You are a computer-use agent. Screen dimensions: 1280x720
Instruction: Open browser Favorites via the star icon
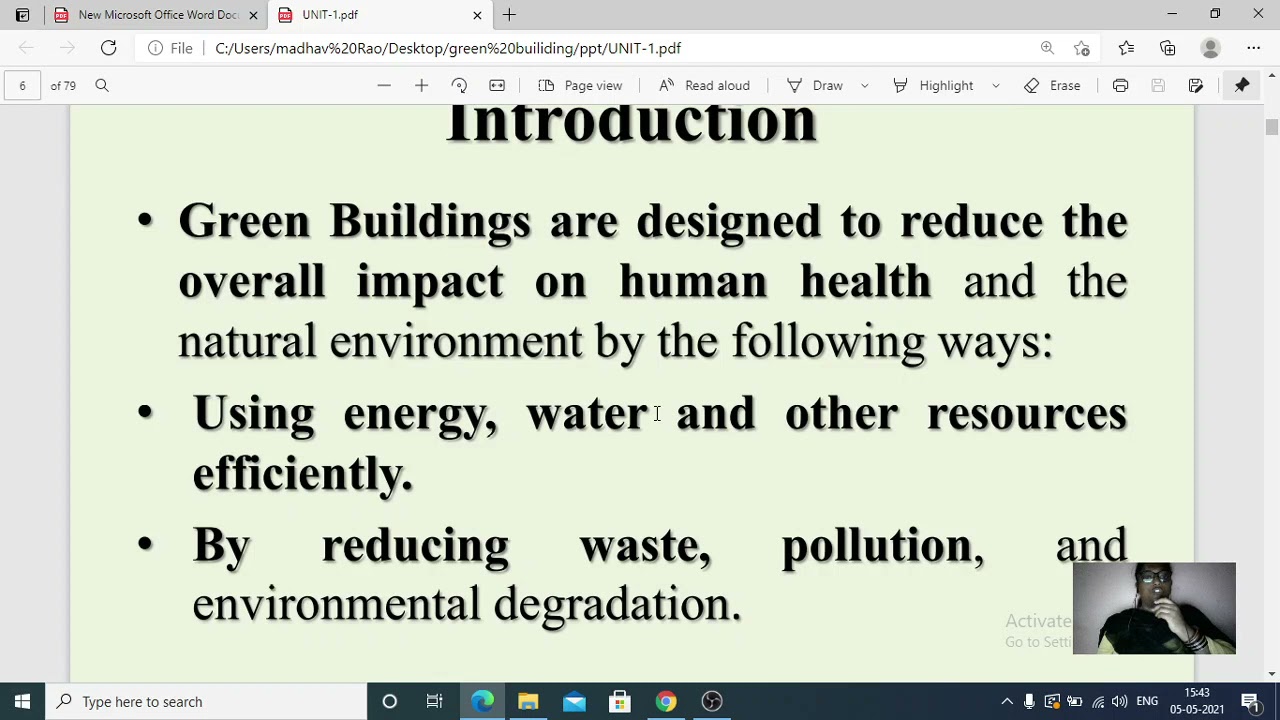(1126, 48)
